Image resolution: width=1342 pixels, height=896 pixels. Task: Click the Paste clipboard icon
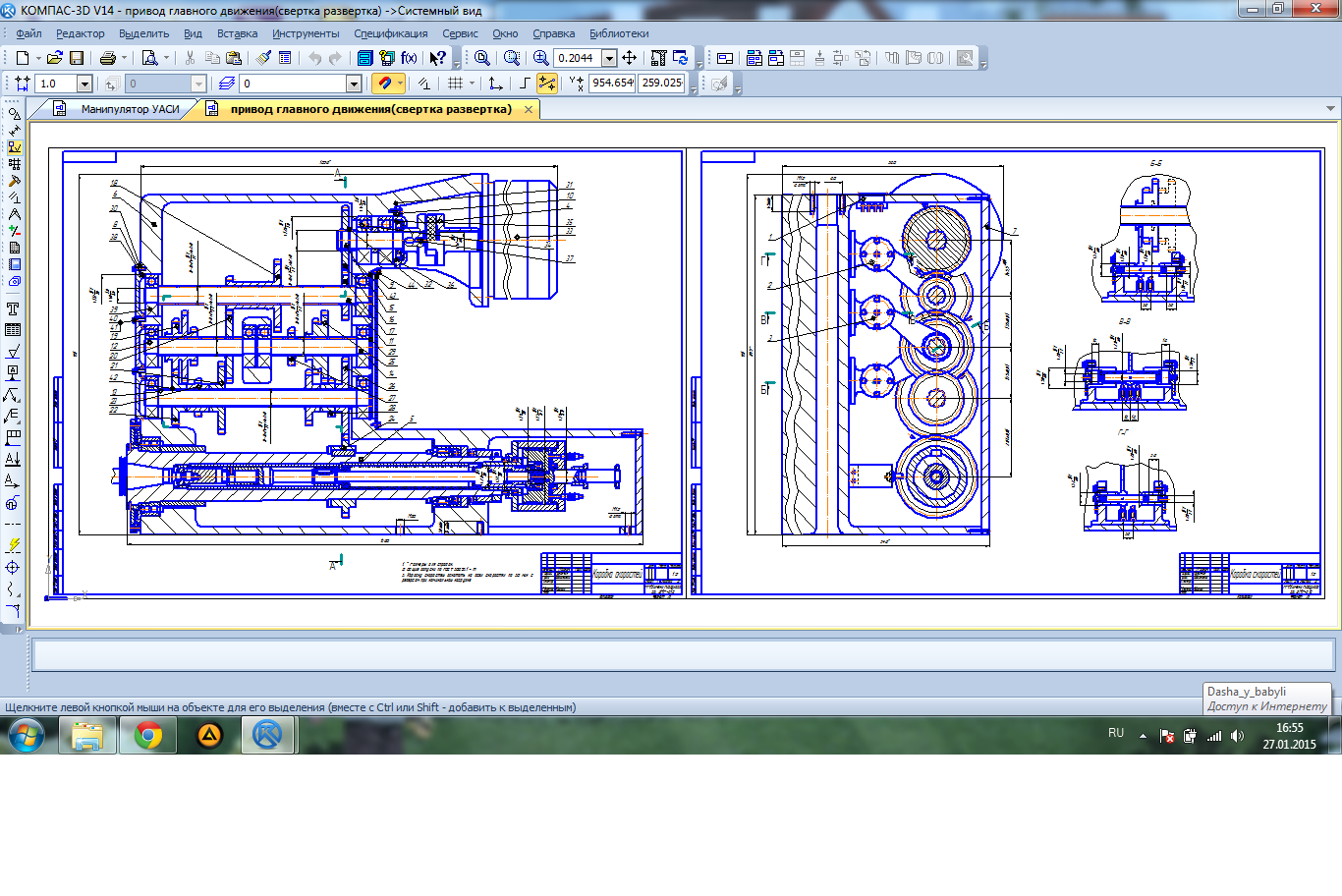[234, 58]
